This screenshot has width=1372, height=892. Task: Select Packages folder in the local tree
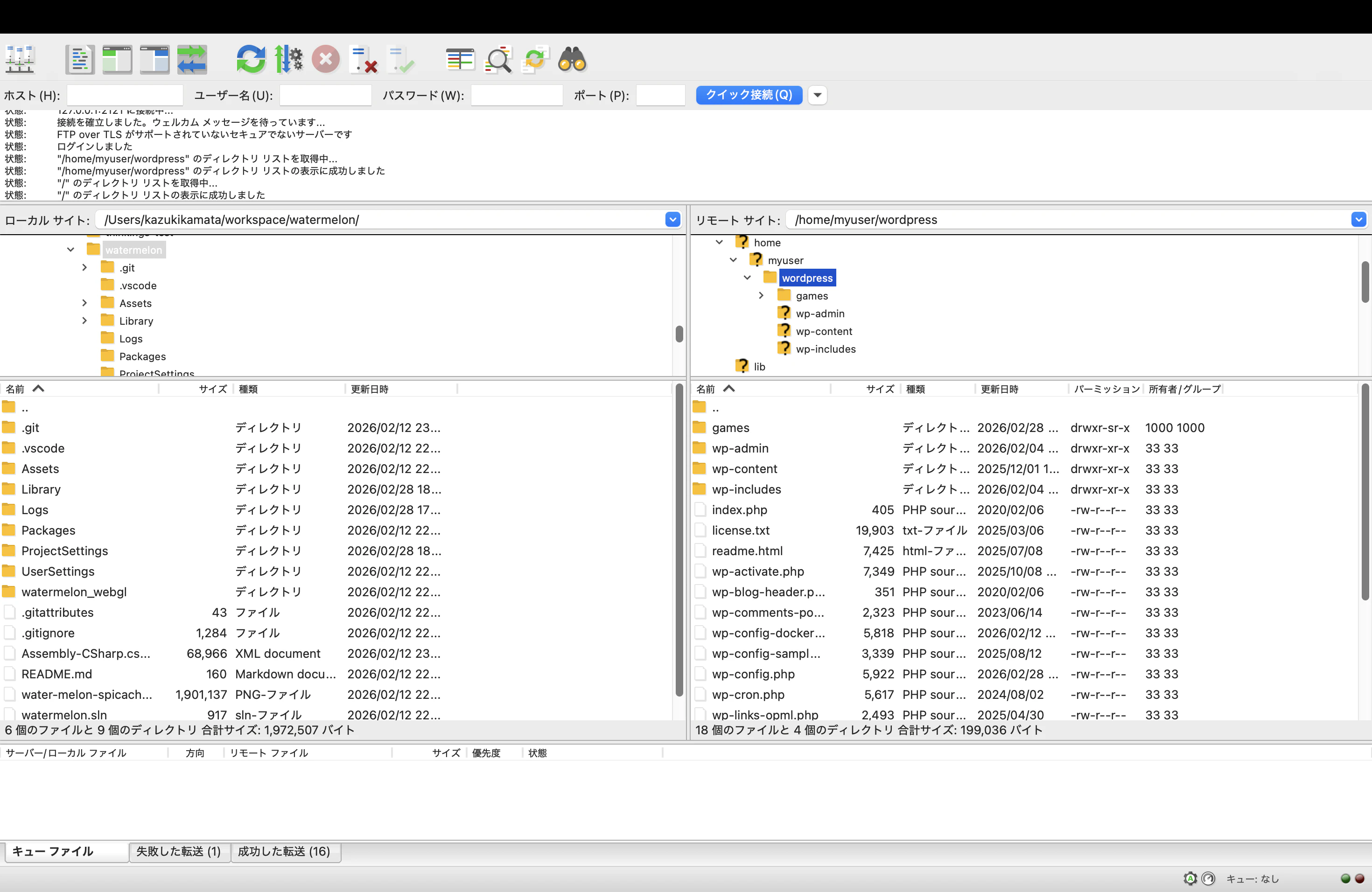[x=142, y=356]
